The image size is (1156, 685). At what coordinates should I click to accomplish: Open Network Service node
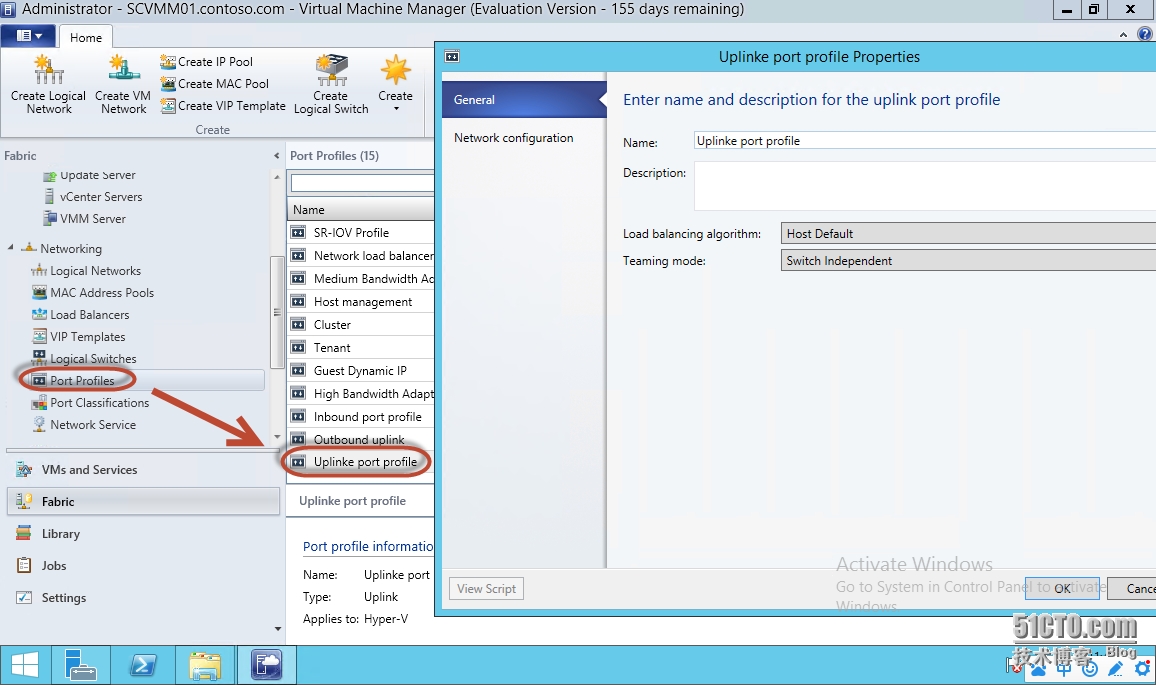(x=93, y=425)
